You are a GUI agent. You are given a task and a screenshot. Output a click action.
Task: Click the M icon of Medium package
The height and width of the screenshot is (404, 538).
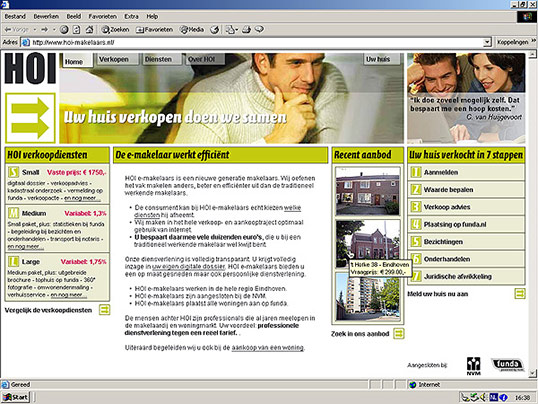tap(13, 213)
